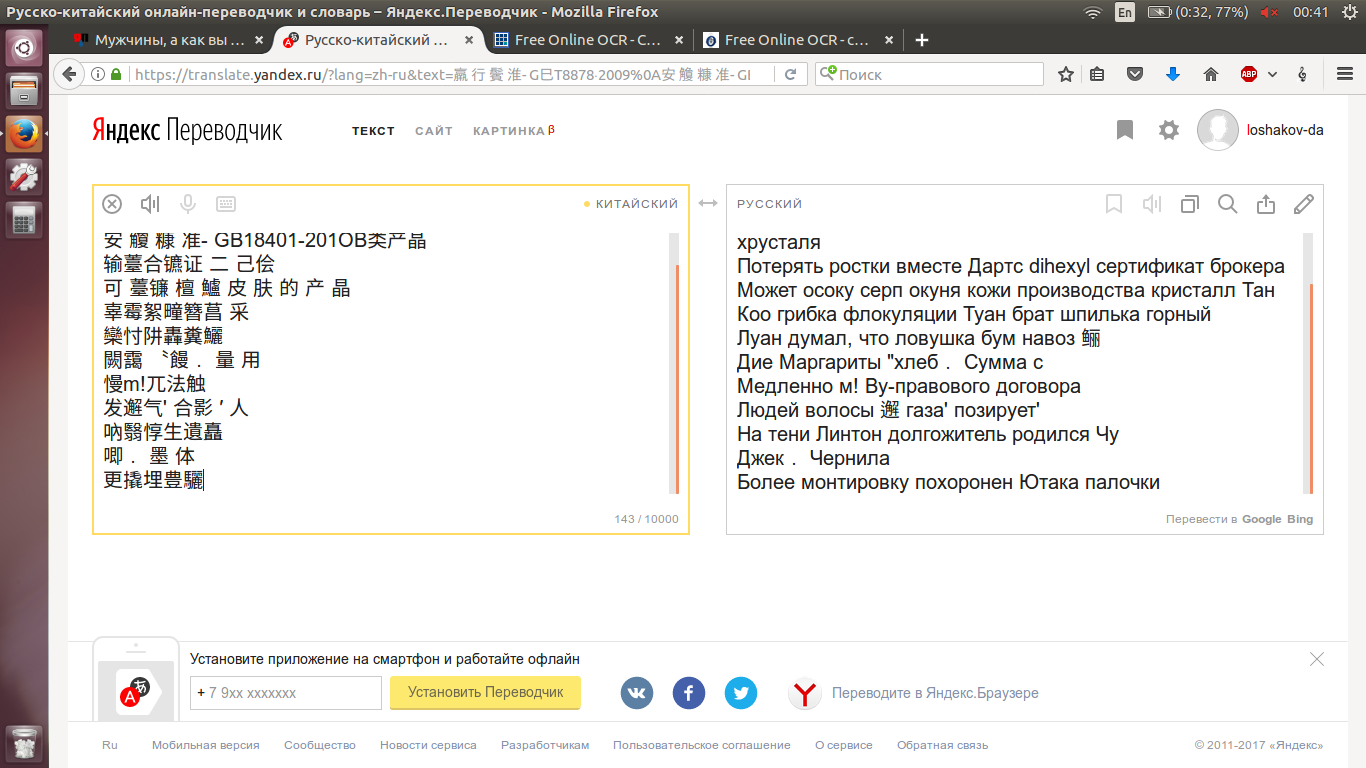
Task: Open Yandex Translate settings gear
Action: 1169,130
